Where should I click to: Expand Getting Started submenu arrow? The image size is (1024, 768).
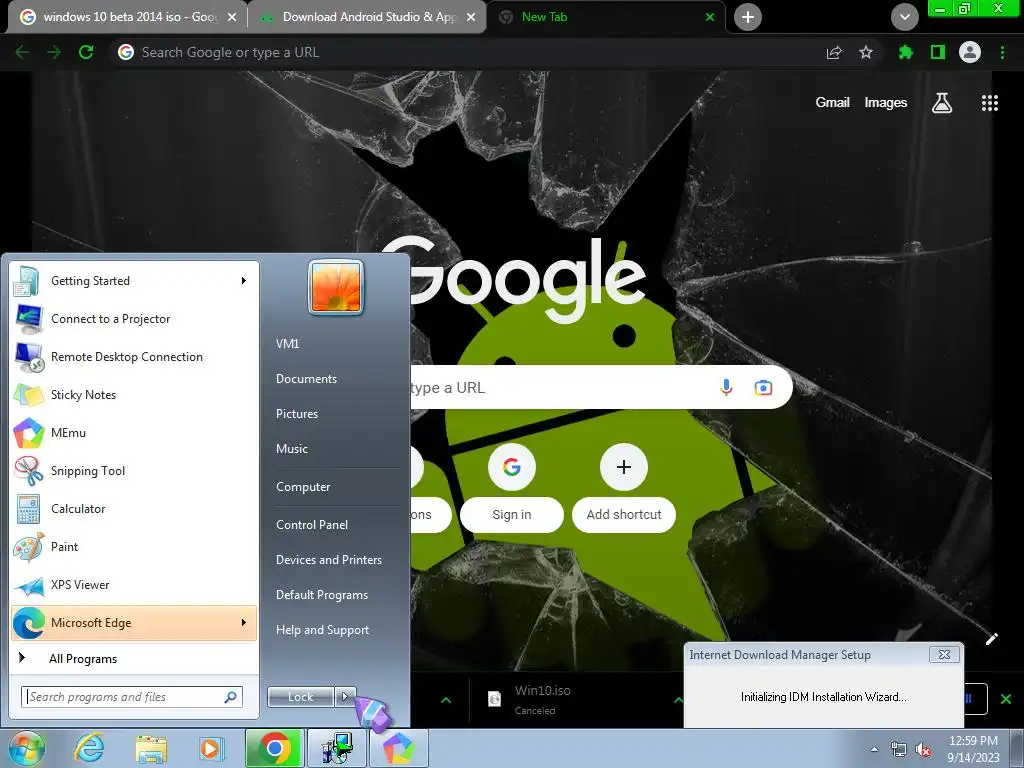244,281
